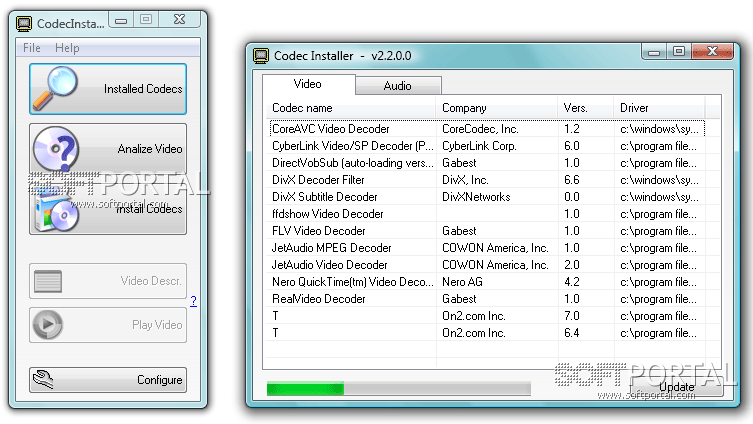Viewport: 753px width, 424px height.
Task: Sort by Codec name column header
Action: [351, 108]
